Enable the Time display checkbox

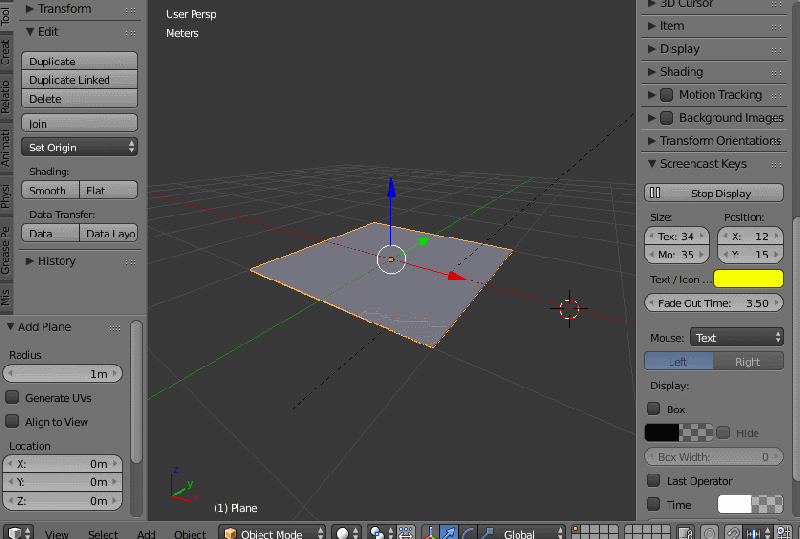654,504
